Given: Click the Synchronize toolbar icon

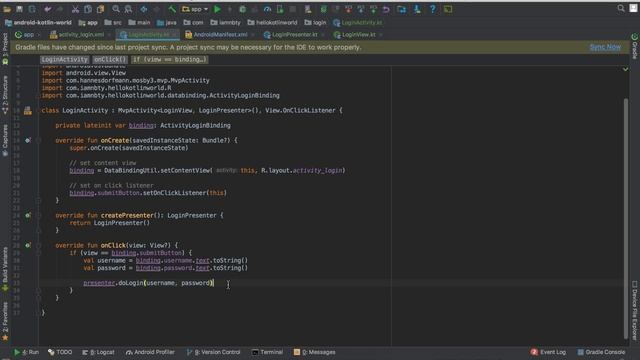Looking at the screenshot, I should point(32,9).
